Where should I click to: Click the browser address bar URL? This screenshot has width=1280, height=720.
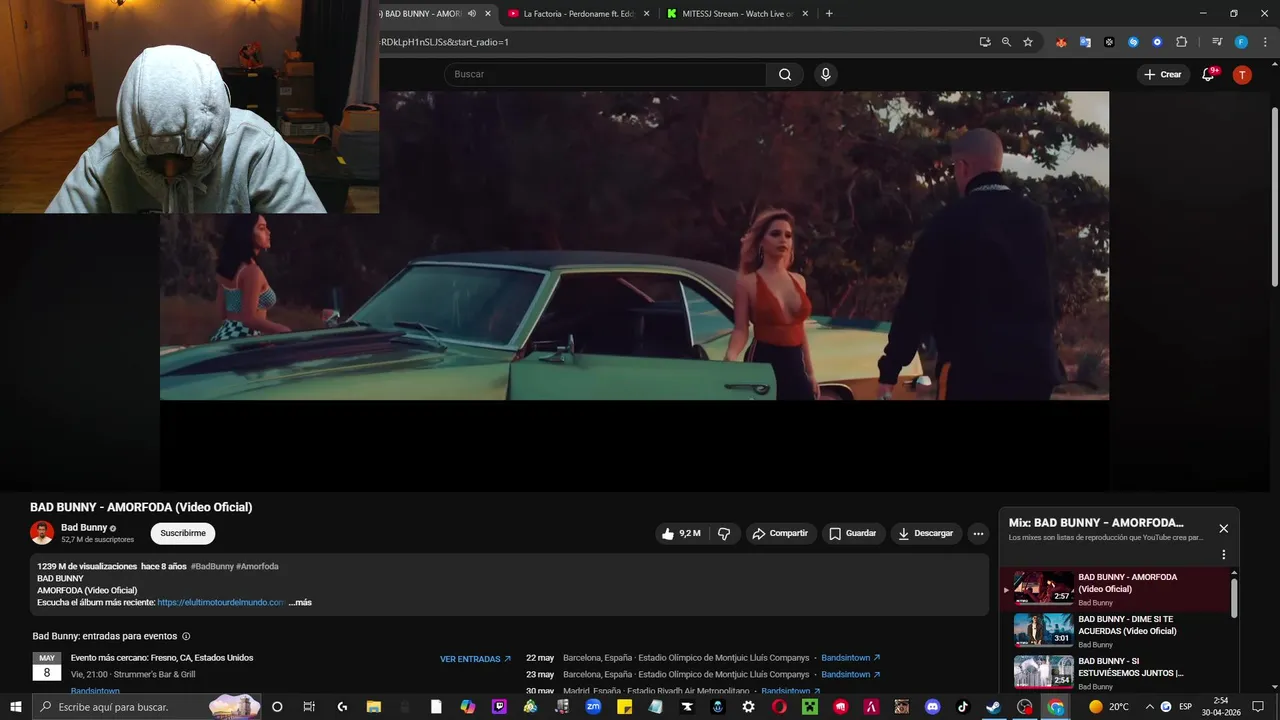pos(445,42)
